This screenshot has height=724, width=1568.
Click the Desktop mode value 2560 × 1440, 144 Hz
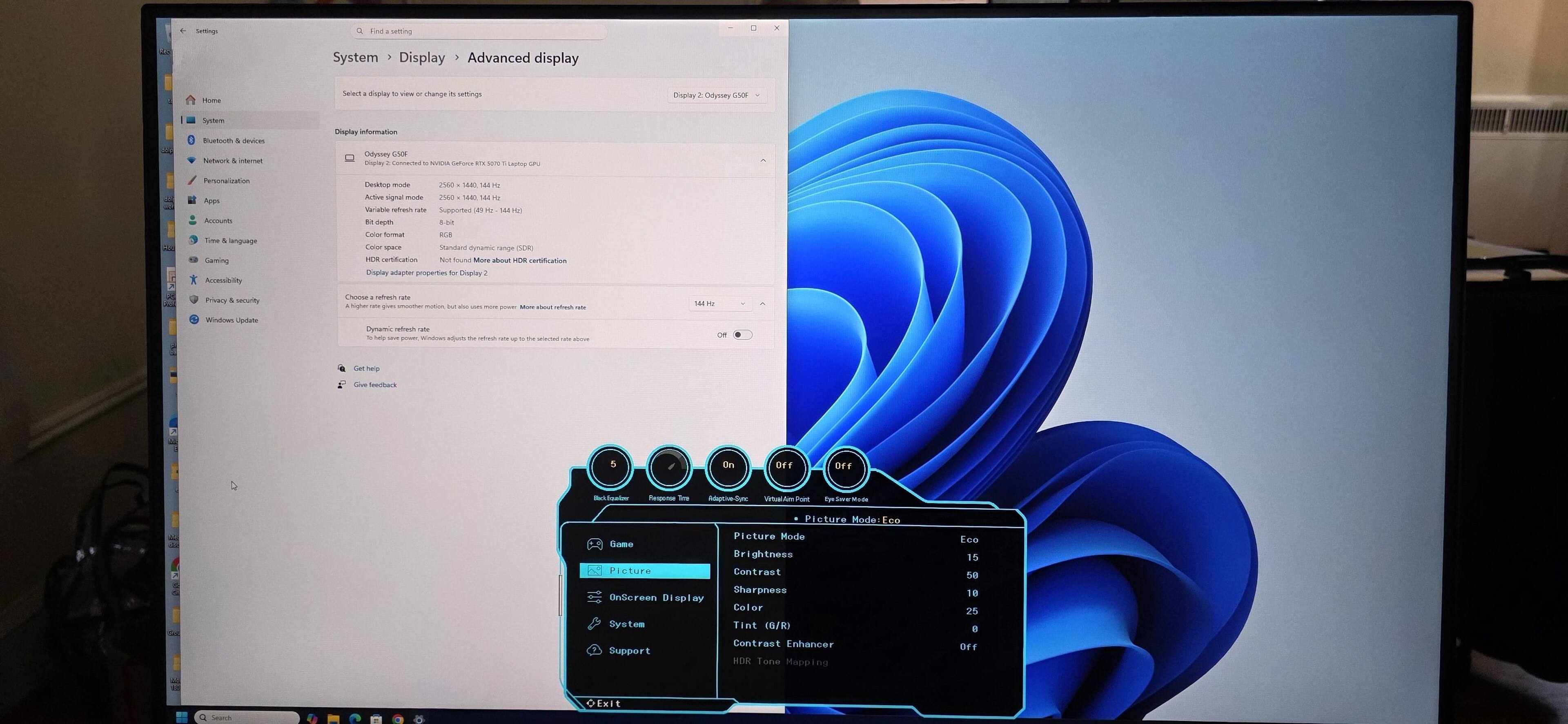pos(469,185)
